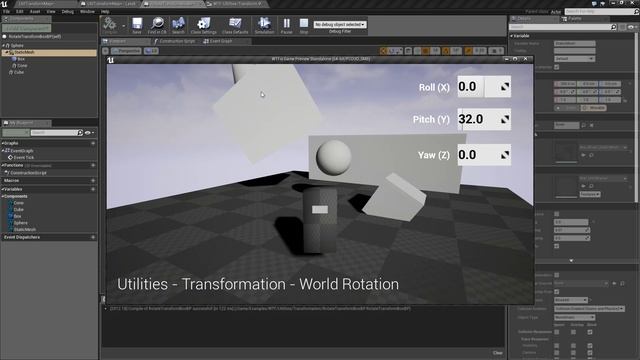Select the StaticMesh component row
This screenshot has width=640, height=360.
pos(49,52)
